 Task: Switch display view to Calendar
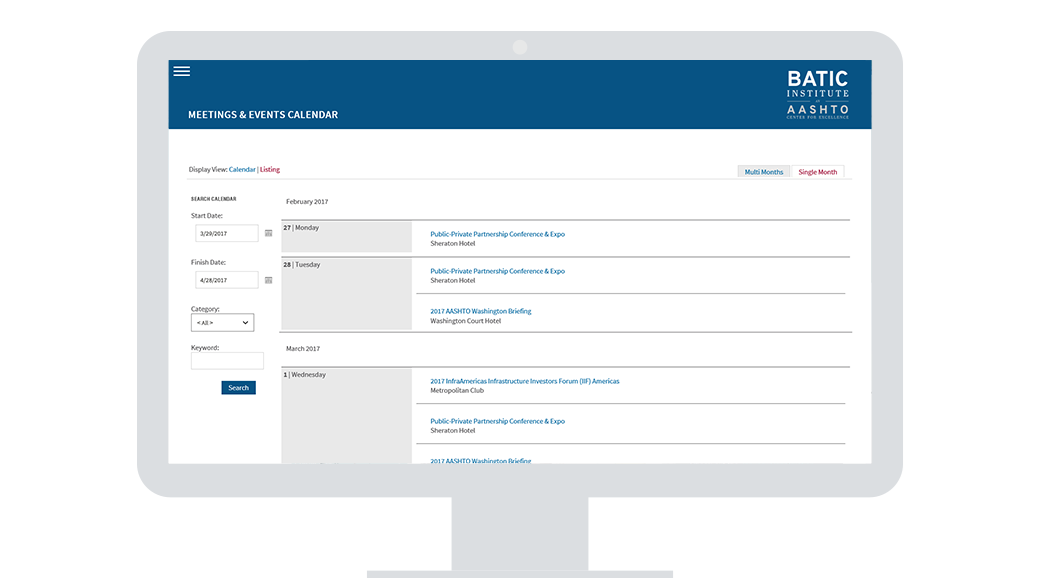pos(242,170)
